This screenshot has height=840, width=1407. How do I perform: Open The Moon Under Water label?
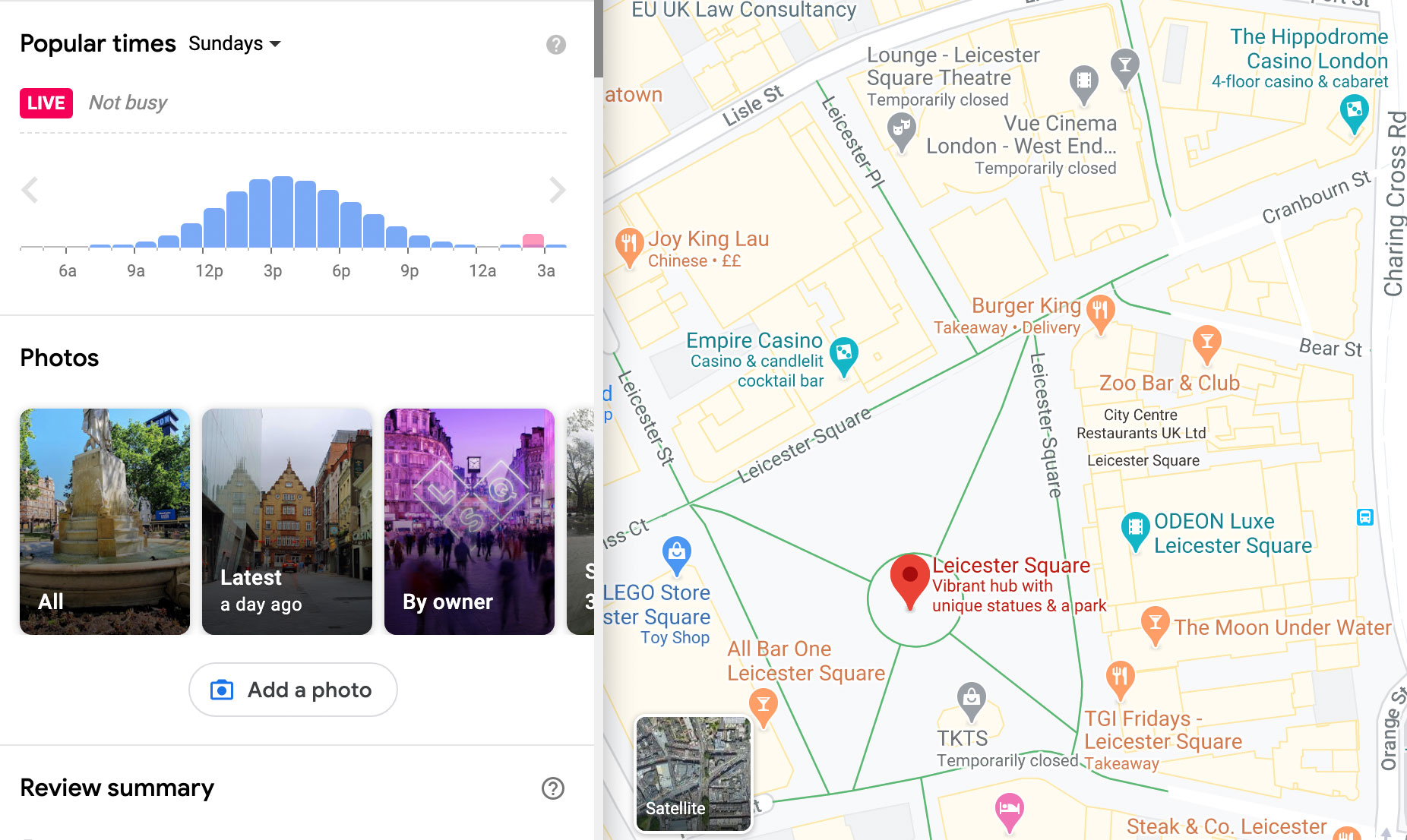[x=1282, y=627]
